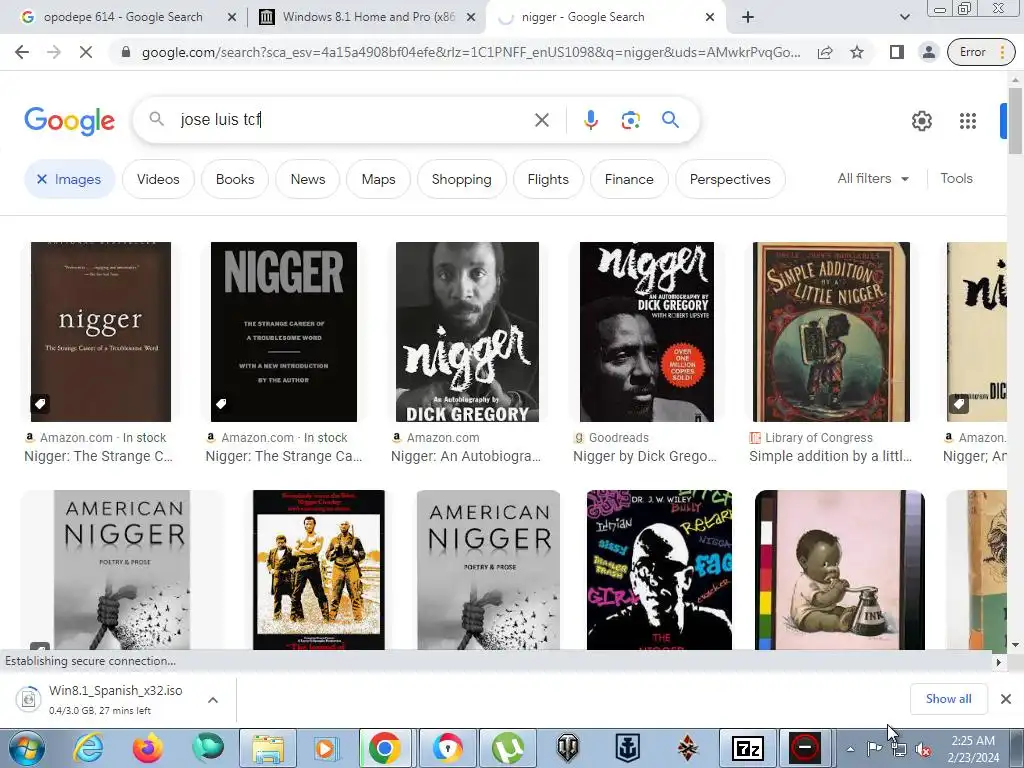This screenshot has width=1024, height=768.
Task: Open Chrome's three-dot menu
Action: [x=1002, y=52]
